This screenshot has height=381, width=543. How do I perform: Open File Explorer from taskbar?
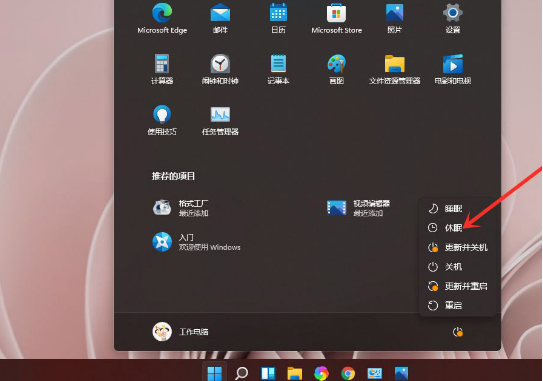point(295,373)
